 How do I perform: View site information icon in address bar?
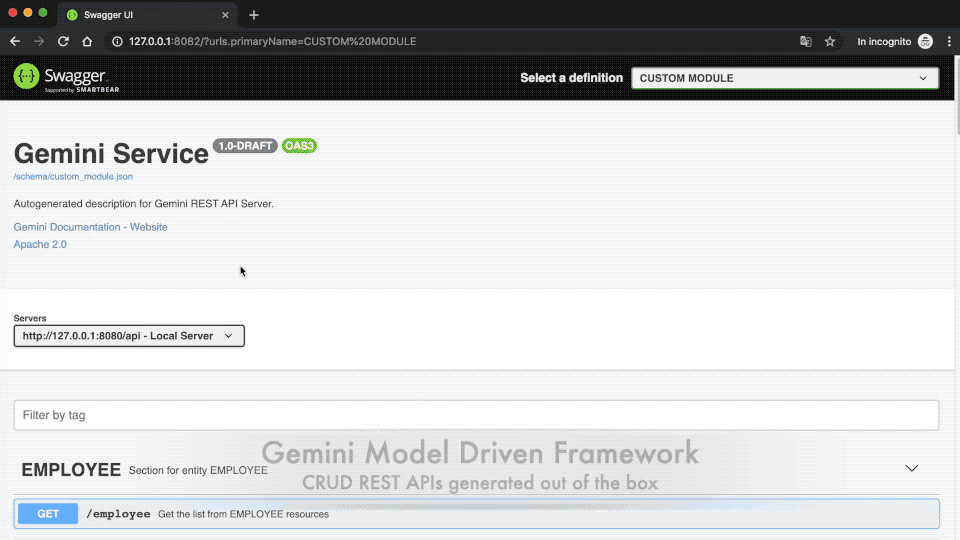117,42
